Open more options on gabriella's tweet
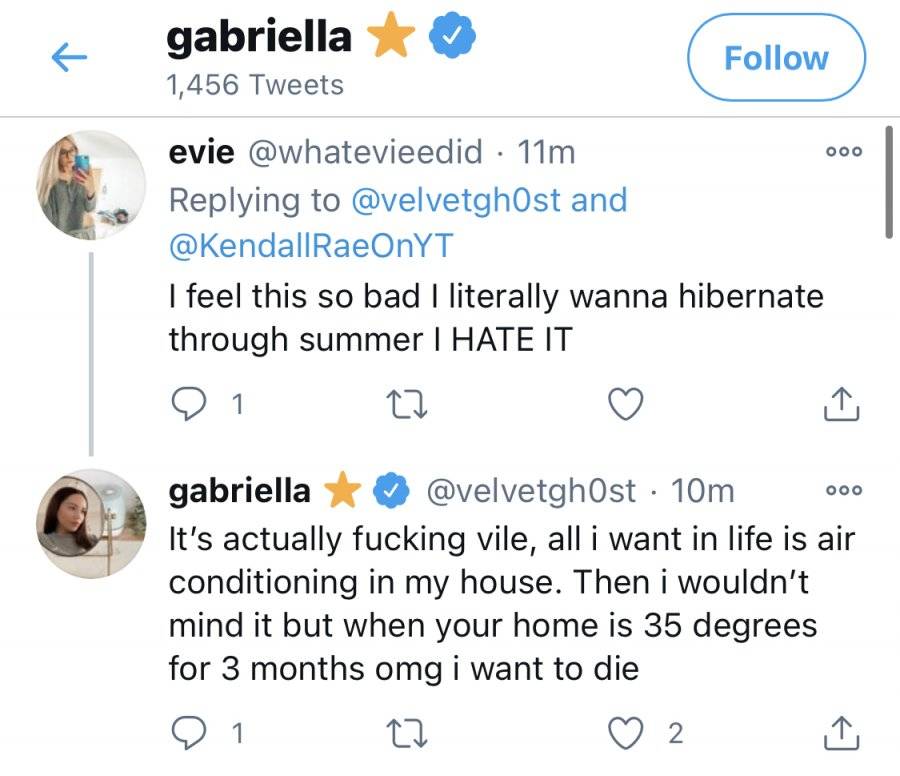Viewport: 900px width, 776px height. (x=844, y=490)
